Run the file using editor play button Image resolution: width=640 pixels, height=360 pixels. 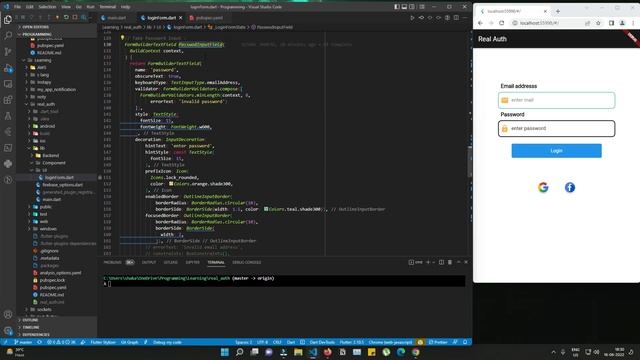[412, 18]
